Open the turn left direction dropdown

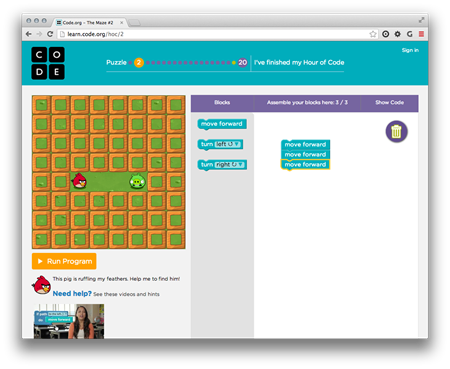(228, 144)
